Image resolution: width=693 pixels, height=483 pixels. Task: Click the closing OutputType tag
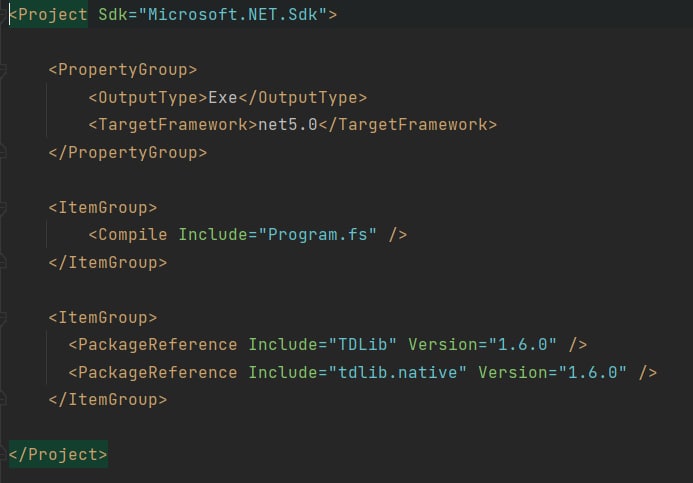coord(303,97)
